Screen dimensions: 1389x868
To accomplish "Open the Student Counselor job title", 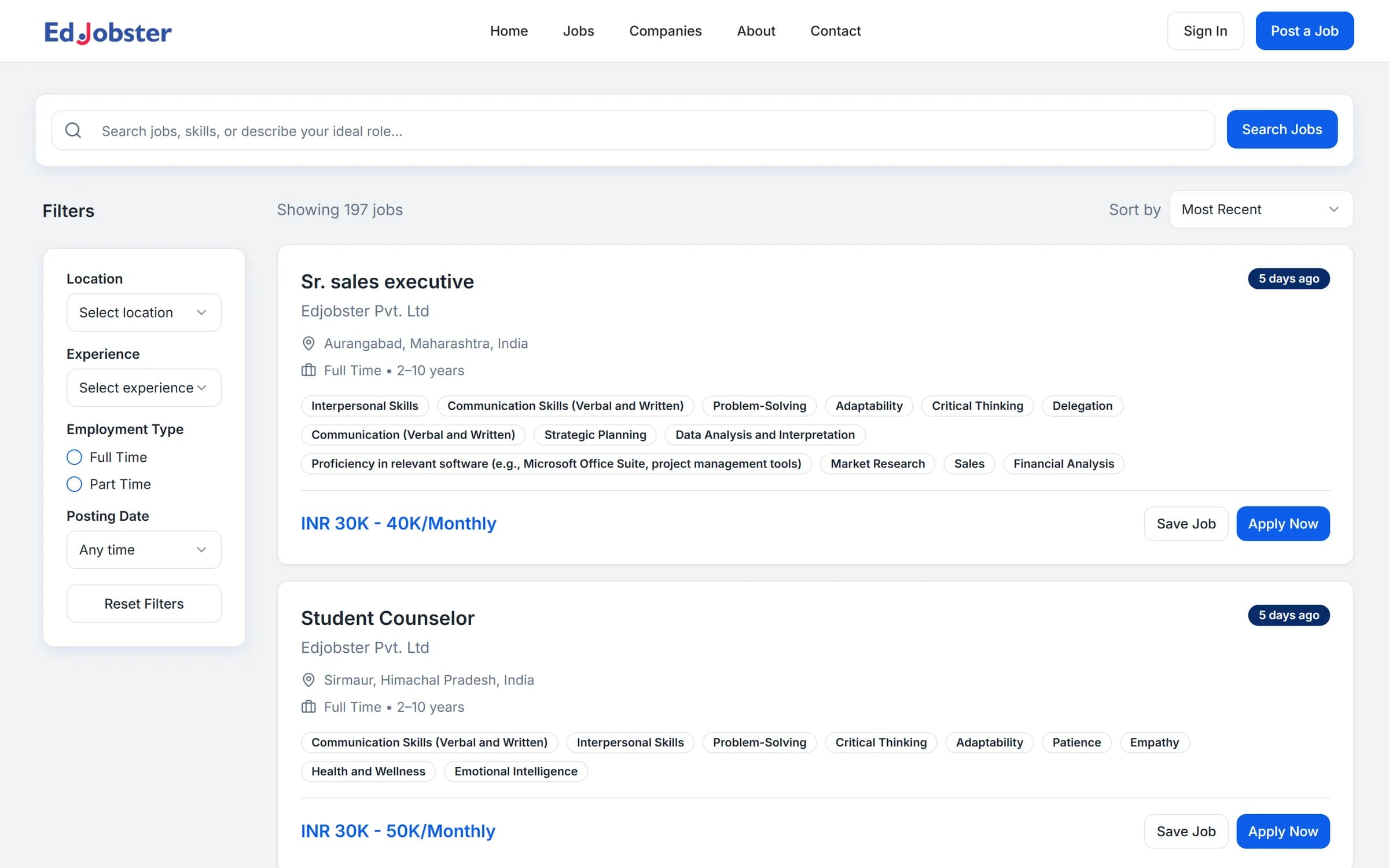I will click(x=388, y=618).
